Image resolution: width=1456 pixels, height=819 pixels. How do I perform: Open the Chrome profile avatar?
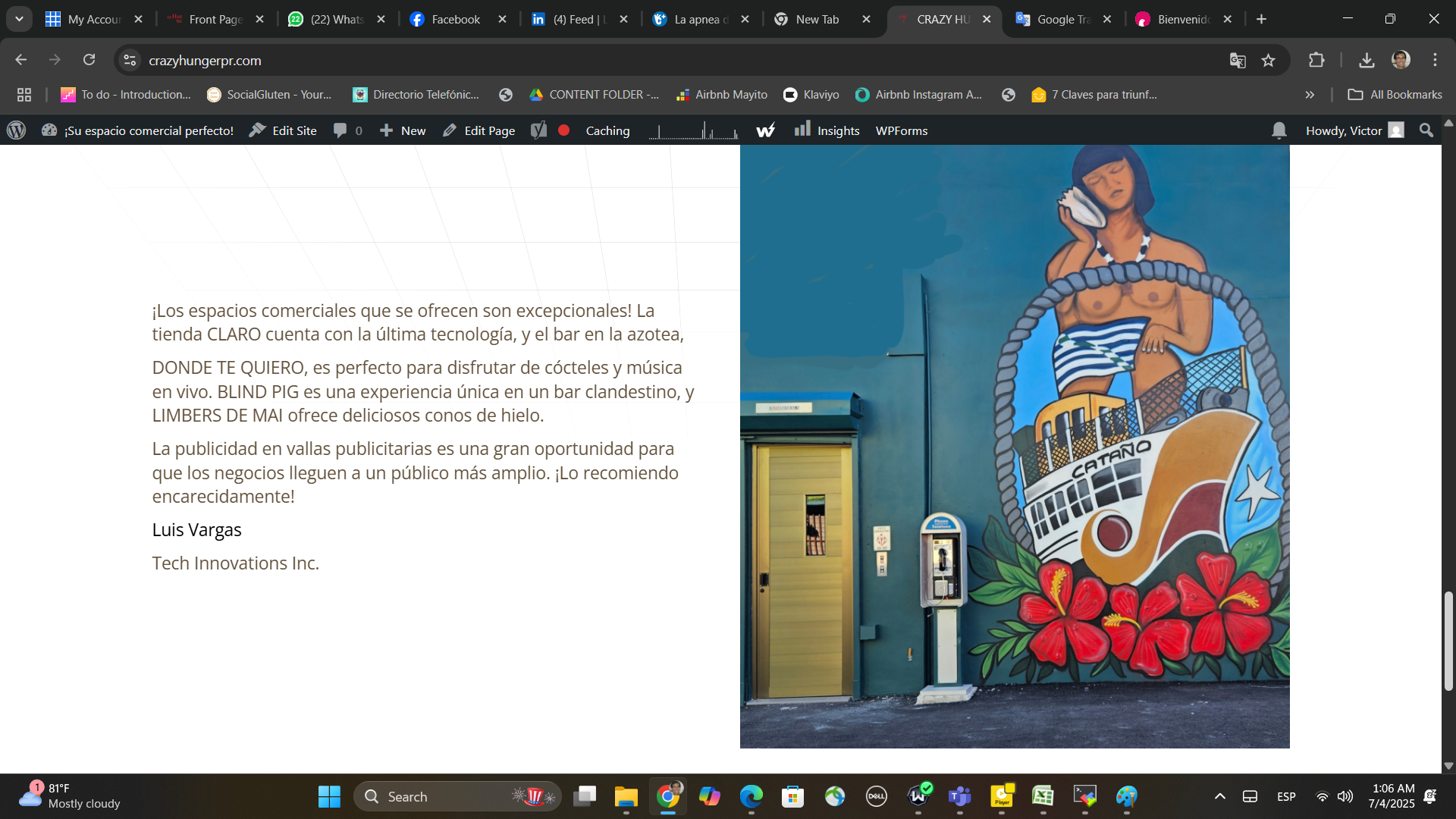1401,60
